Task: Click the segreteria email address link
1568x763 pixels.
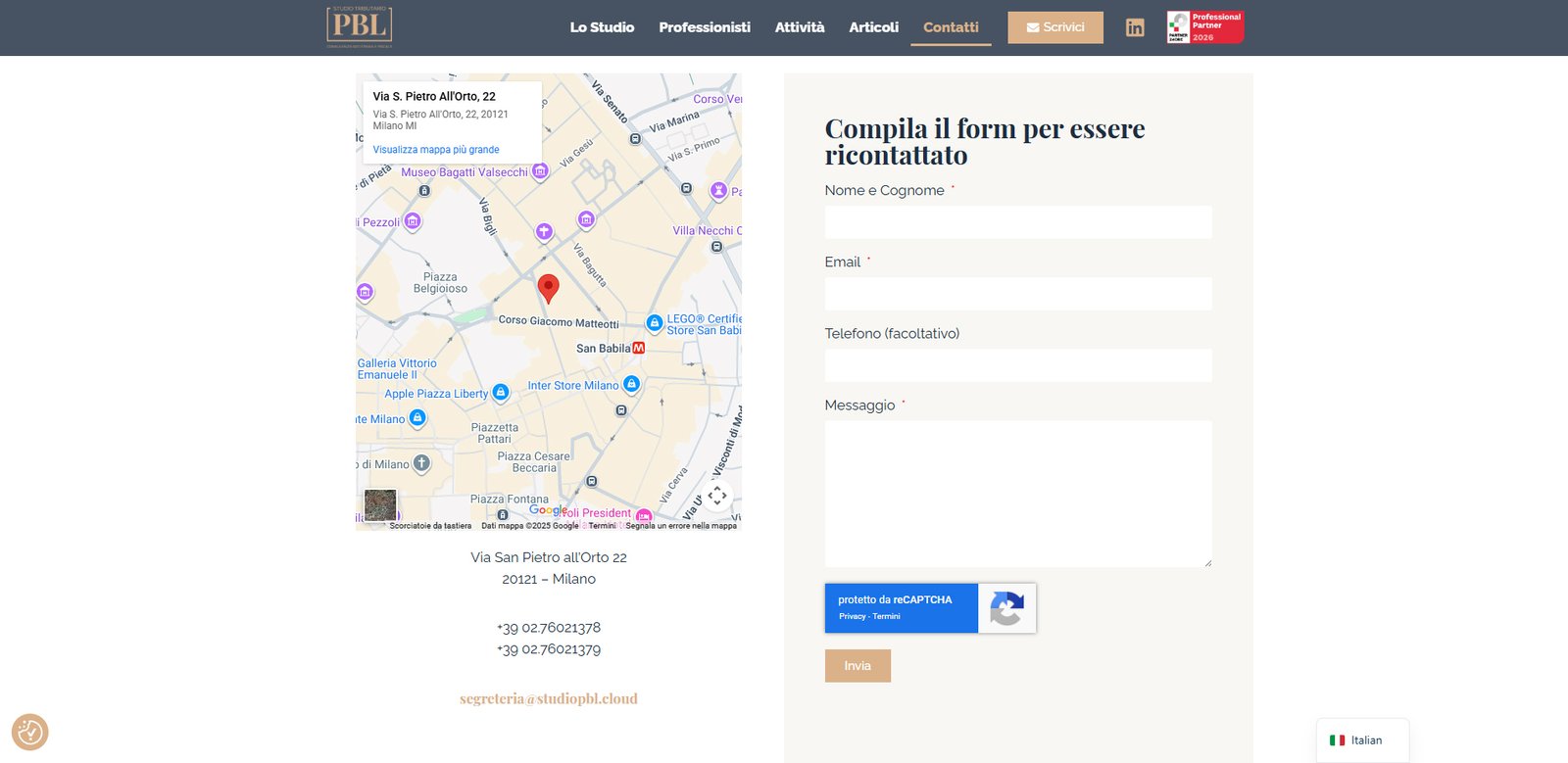Action: pos(549,698)
